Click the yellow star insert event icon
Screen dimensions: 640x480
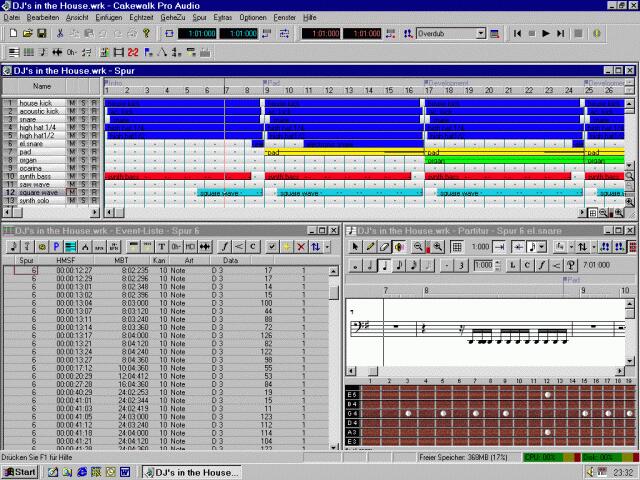click(x=287, y=247)
